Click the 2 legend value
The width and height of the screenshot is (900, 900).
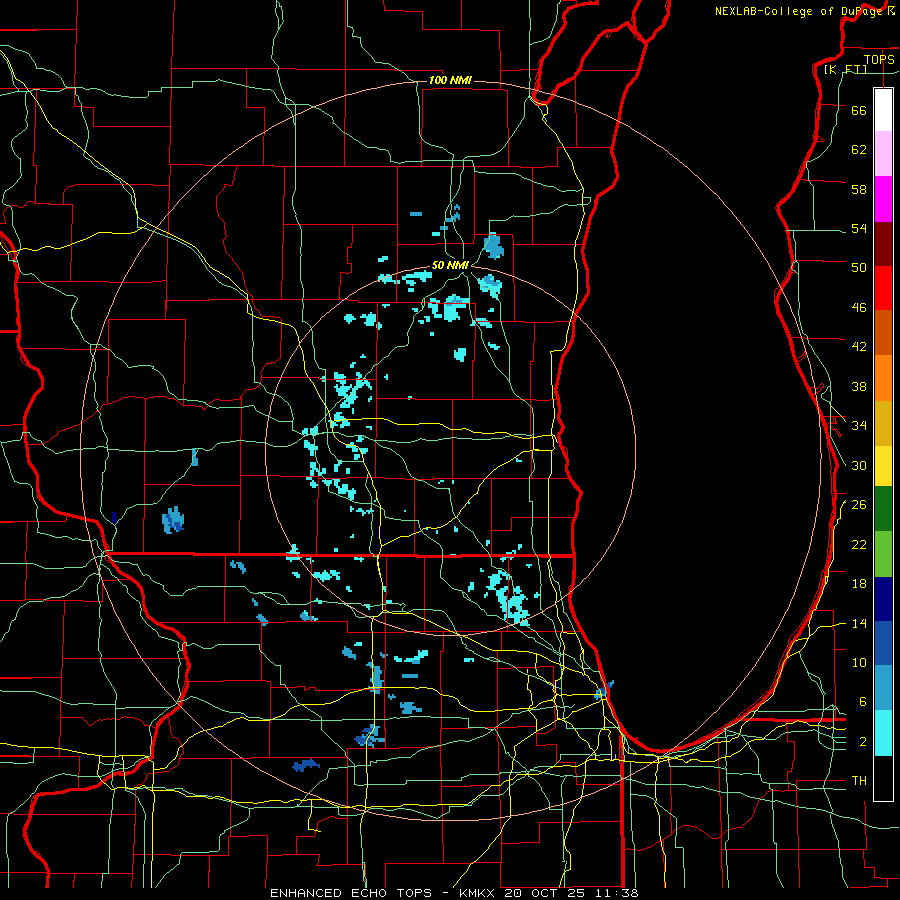pyautogui.click(x=863, y=742)
